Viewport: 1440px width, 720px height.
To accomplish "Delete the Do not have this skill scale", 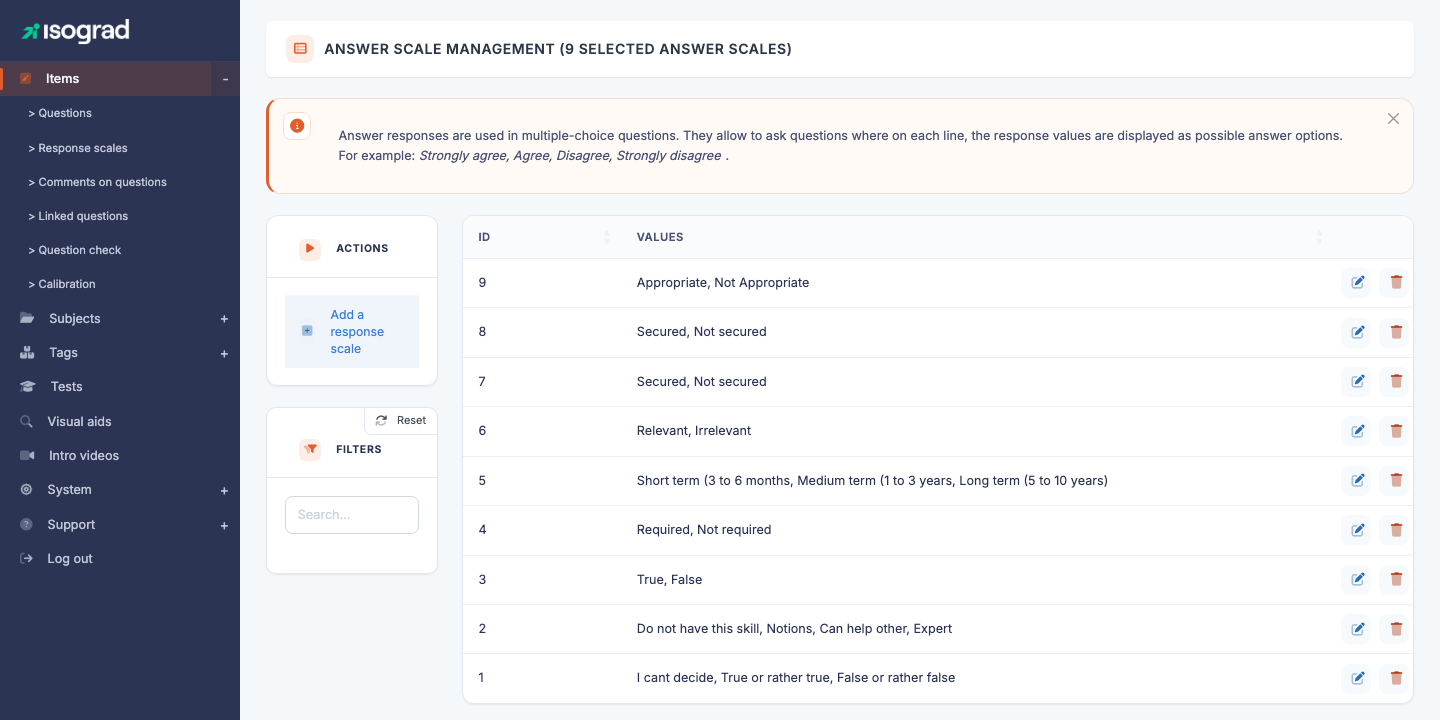I will [x=1395, y=629].
